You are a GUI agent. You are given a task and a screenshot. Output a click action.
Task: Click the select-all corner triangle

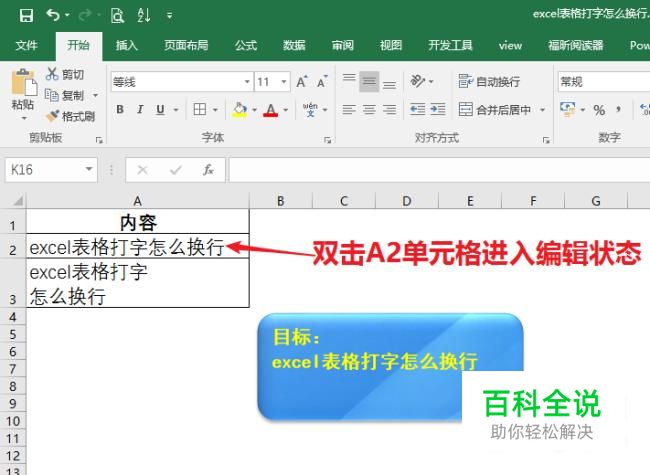coord(17,201)
